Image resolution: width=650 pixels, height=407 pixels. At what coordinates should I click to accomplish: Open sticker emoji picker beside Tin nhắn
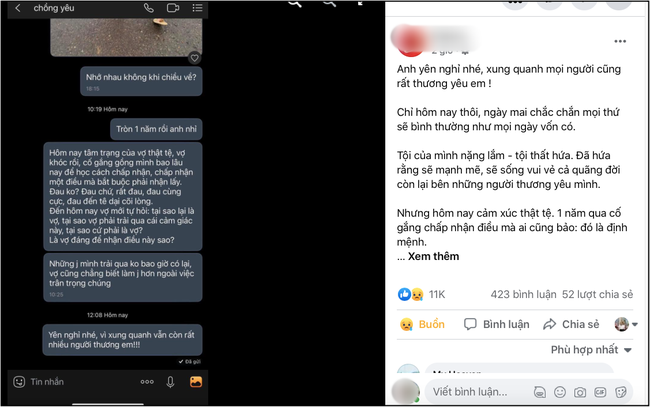point(19,382)
